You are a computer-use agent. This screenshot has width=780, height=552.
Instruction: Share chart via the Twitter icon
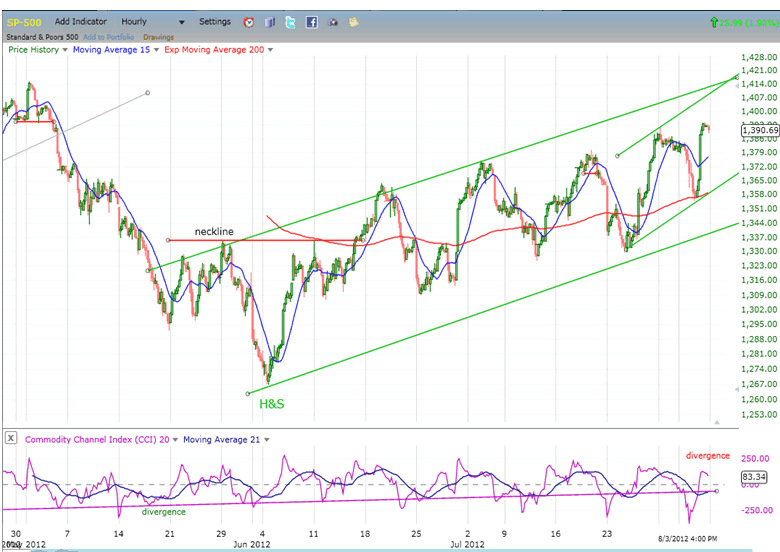tap(291, 22)
